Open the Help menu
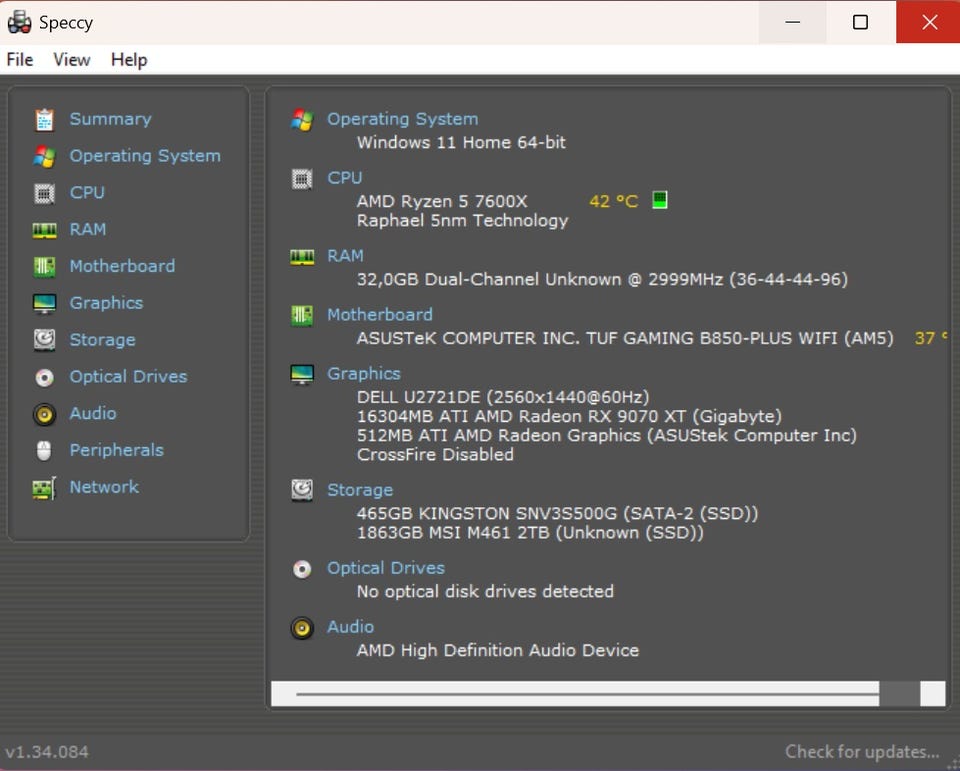This screenshot has height=771, width=960. point(129,59)
